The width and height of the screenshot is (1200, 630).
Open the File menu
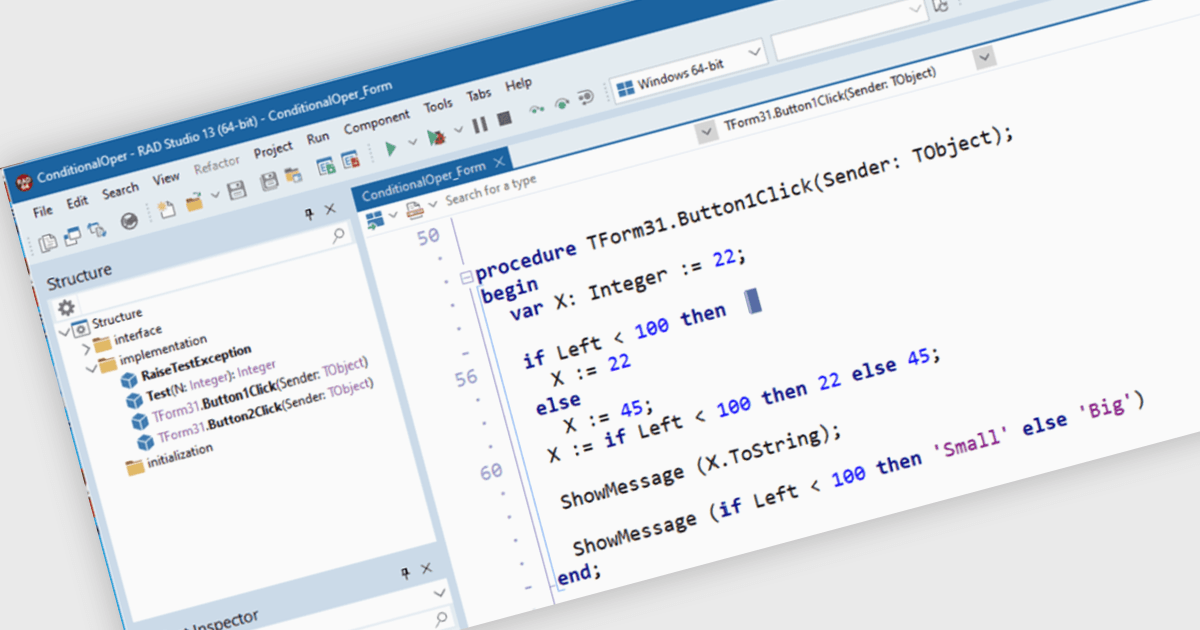43,211
